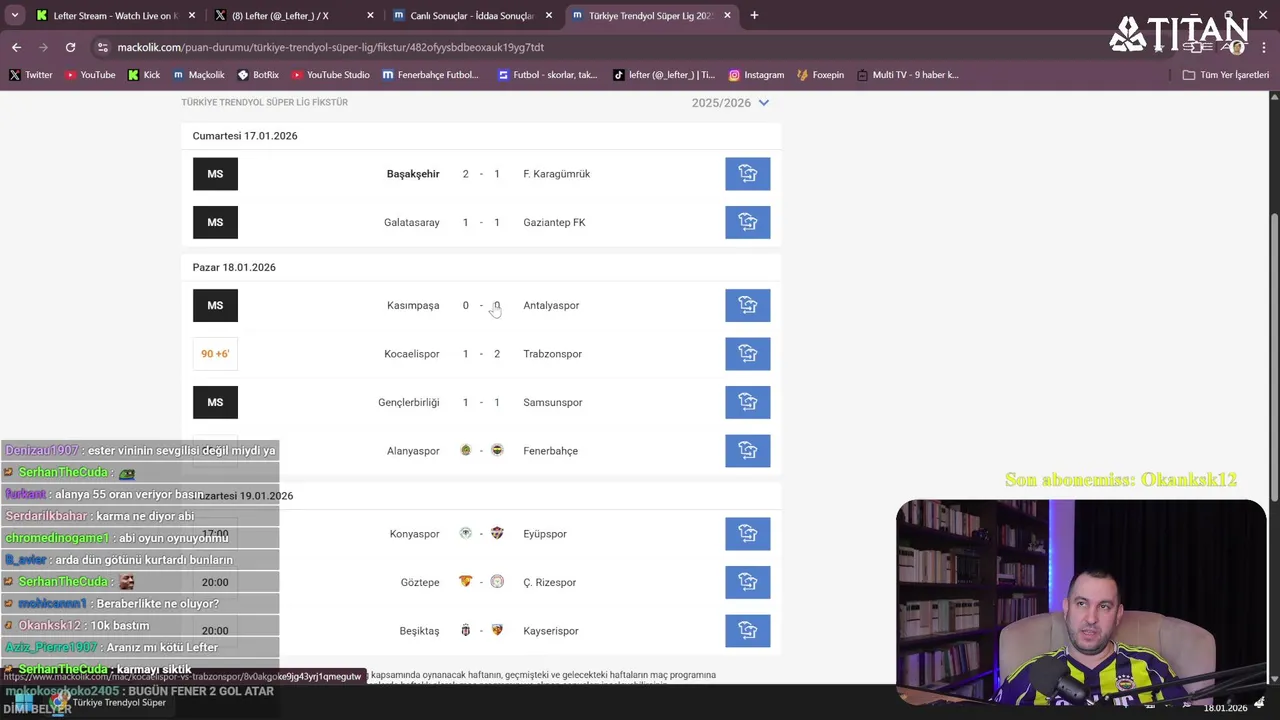Open lineup icon for Kocaelispor vs Trabzonspor

click(x=747, y=354)
